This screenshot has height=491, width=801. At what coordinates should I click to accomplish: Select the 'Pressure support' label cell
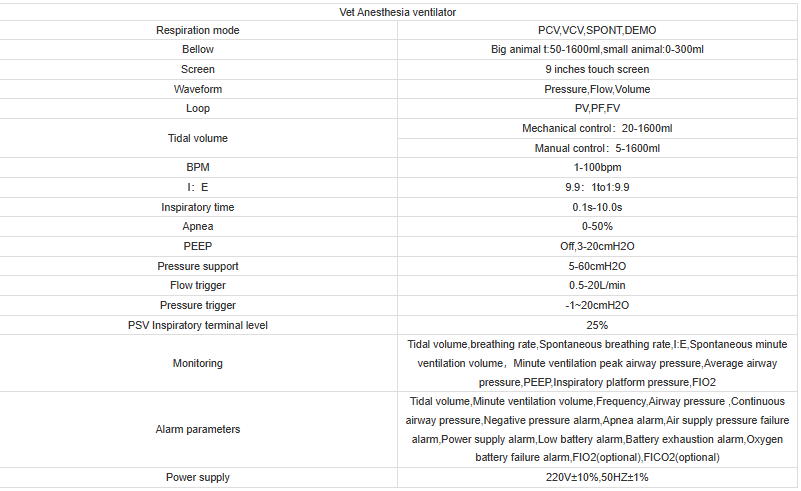pos(198,266)
